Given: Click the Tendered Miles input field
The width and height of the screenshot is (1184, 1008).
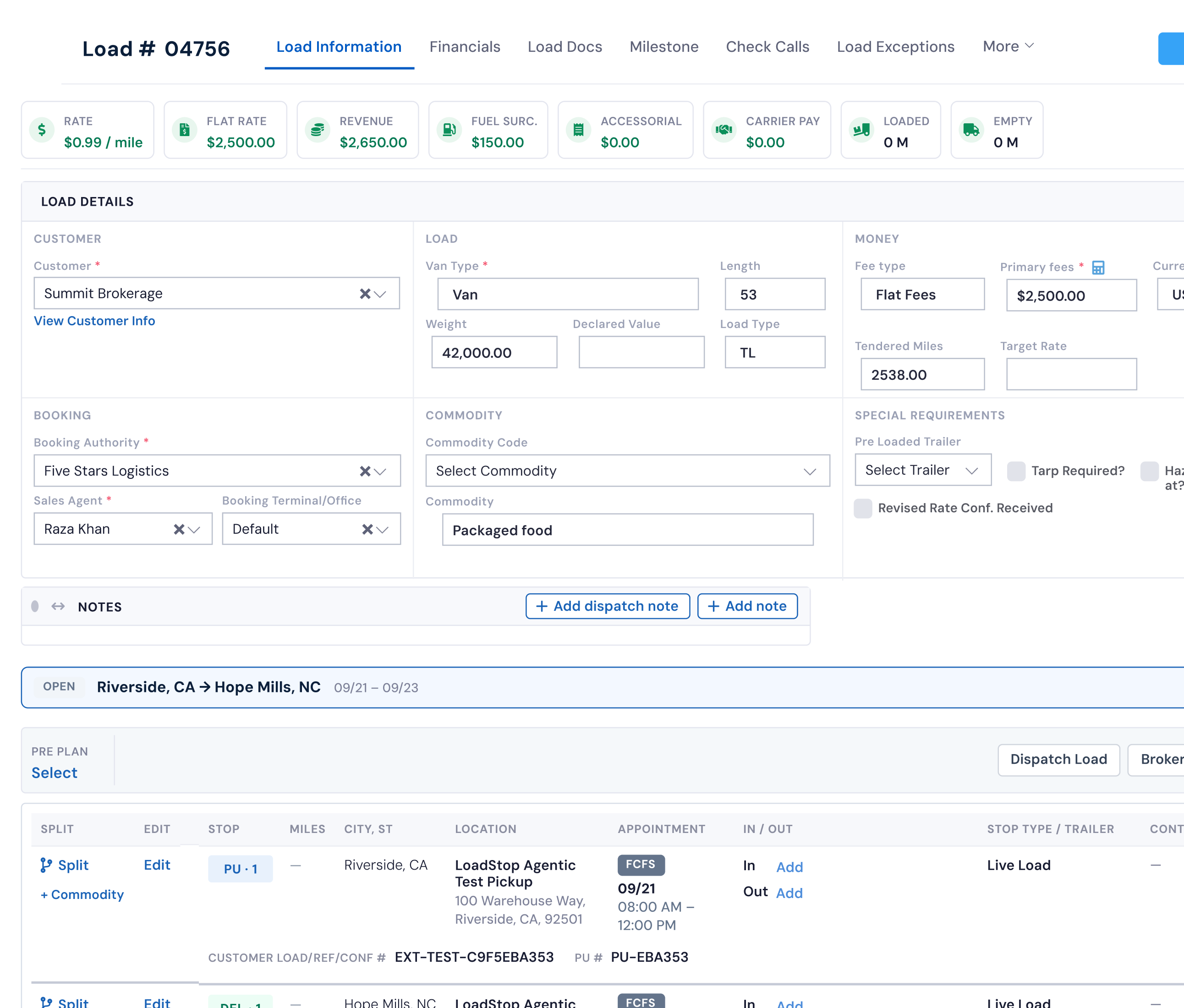Looking at the screenshot, I should pos(922,374).
